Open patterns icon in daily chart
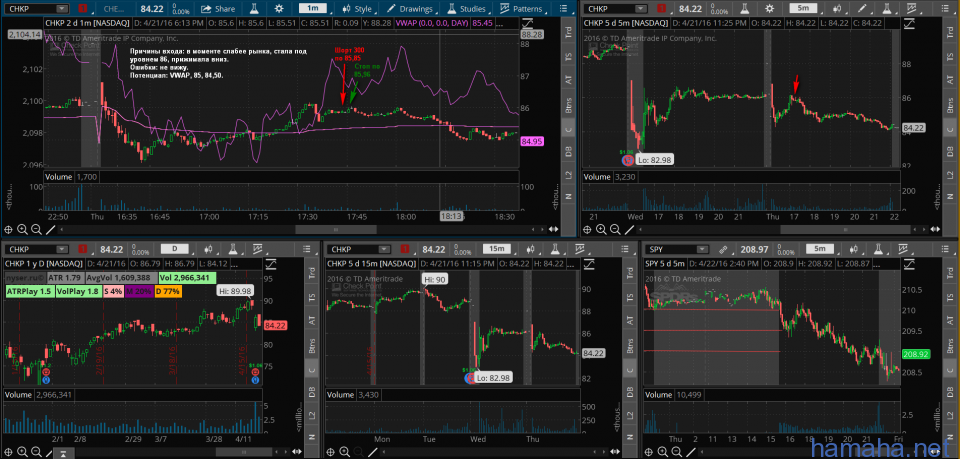Screen dimensions: 960x459 coord(258,249)
